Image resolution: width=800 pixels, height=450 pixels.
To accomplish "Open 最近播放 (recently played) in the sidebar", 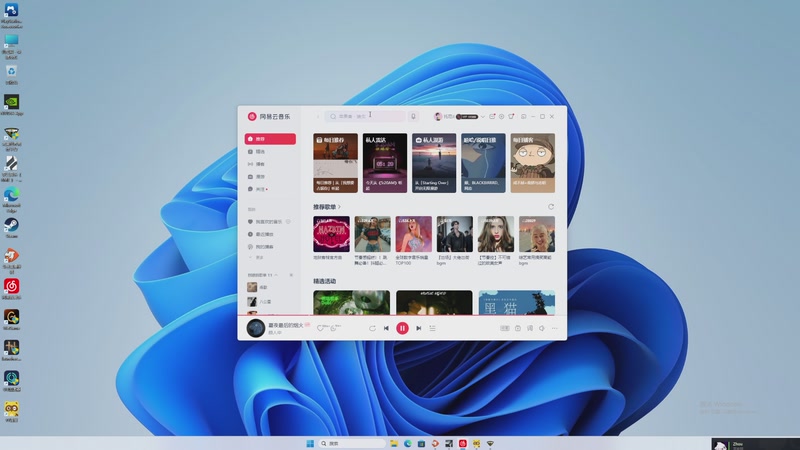I will click(x=270, y=234).
